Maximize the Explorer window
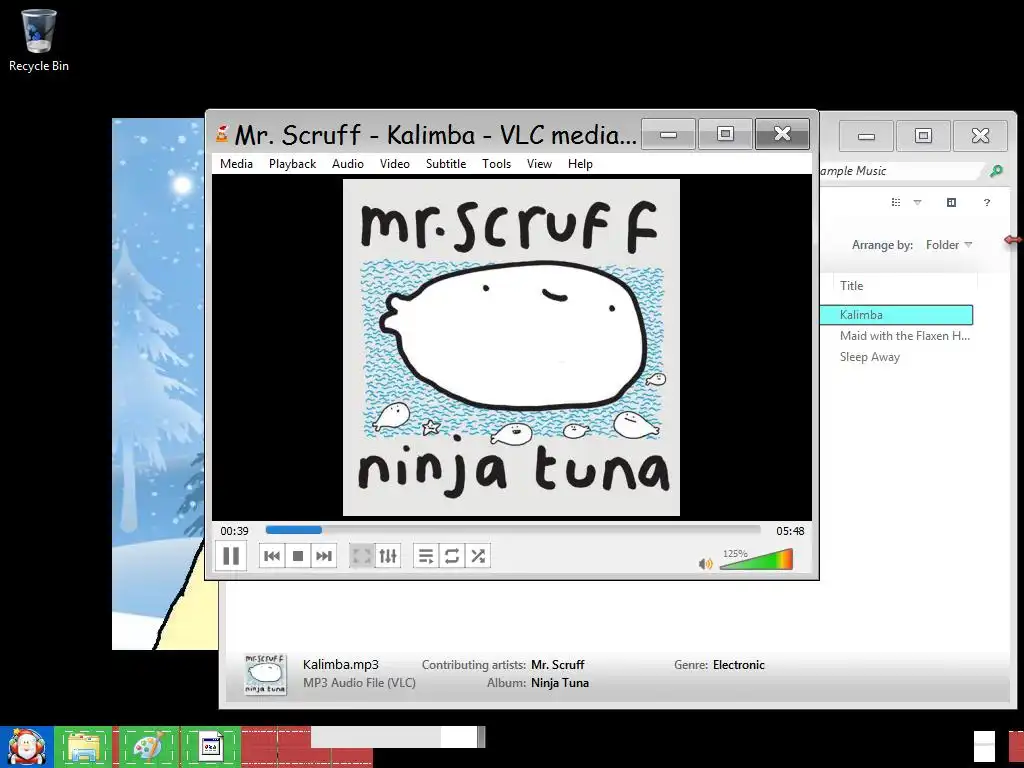Image resolution: width=1024 pixels, height=768 pixels. pos(923,136)
